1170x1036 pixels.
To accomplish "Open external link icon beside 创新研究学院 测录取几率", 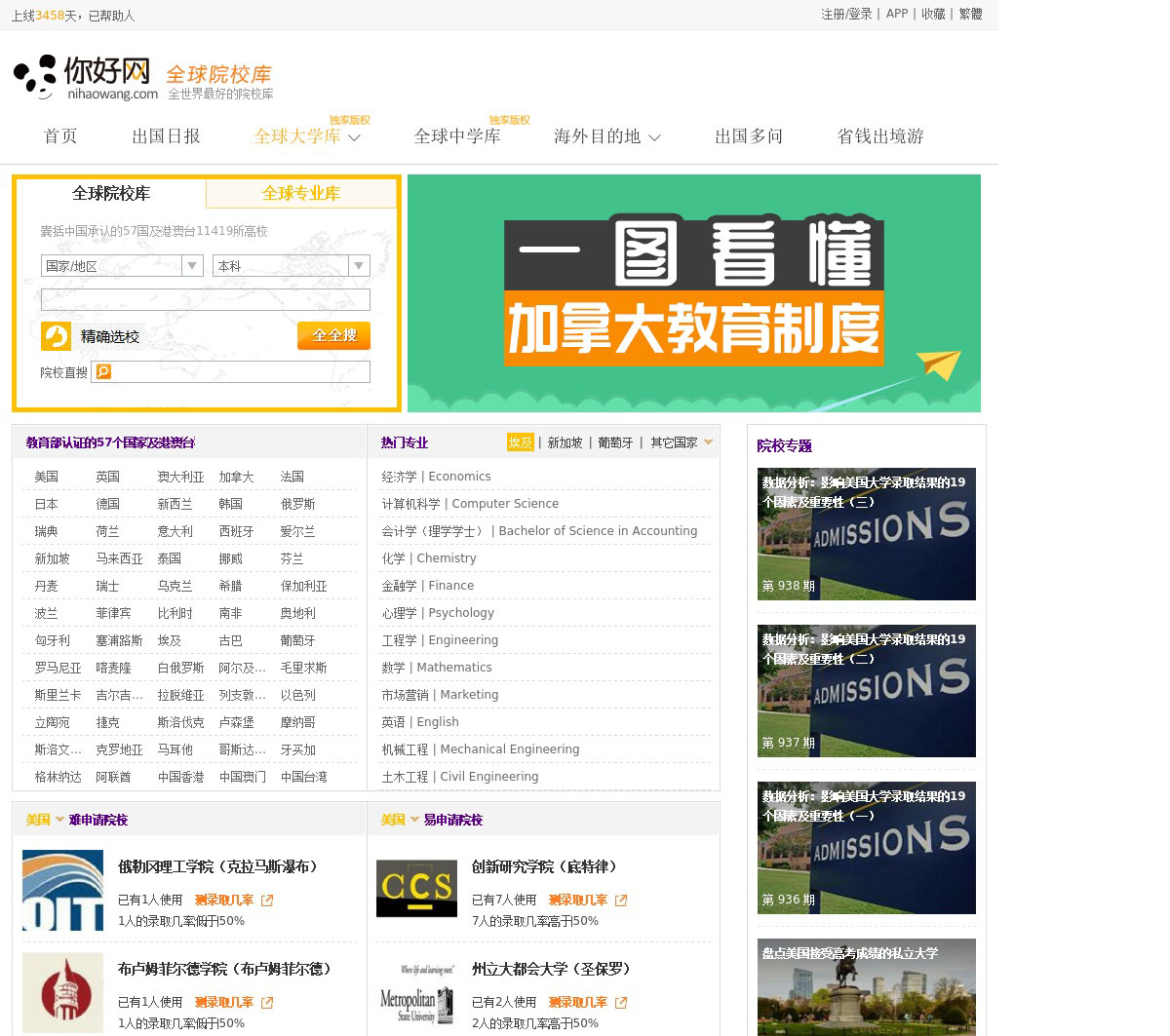I will pyautogui.click(x=621, y=901).
